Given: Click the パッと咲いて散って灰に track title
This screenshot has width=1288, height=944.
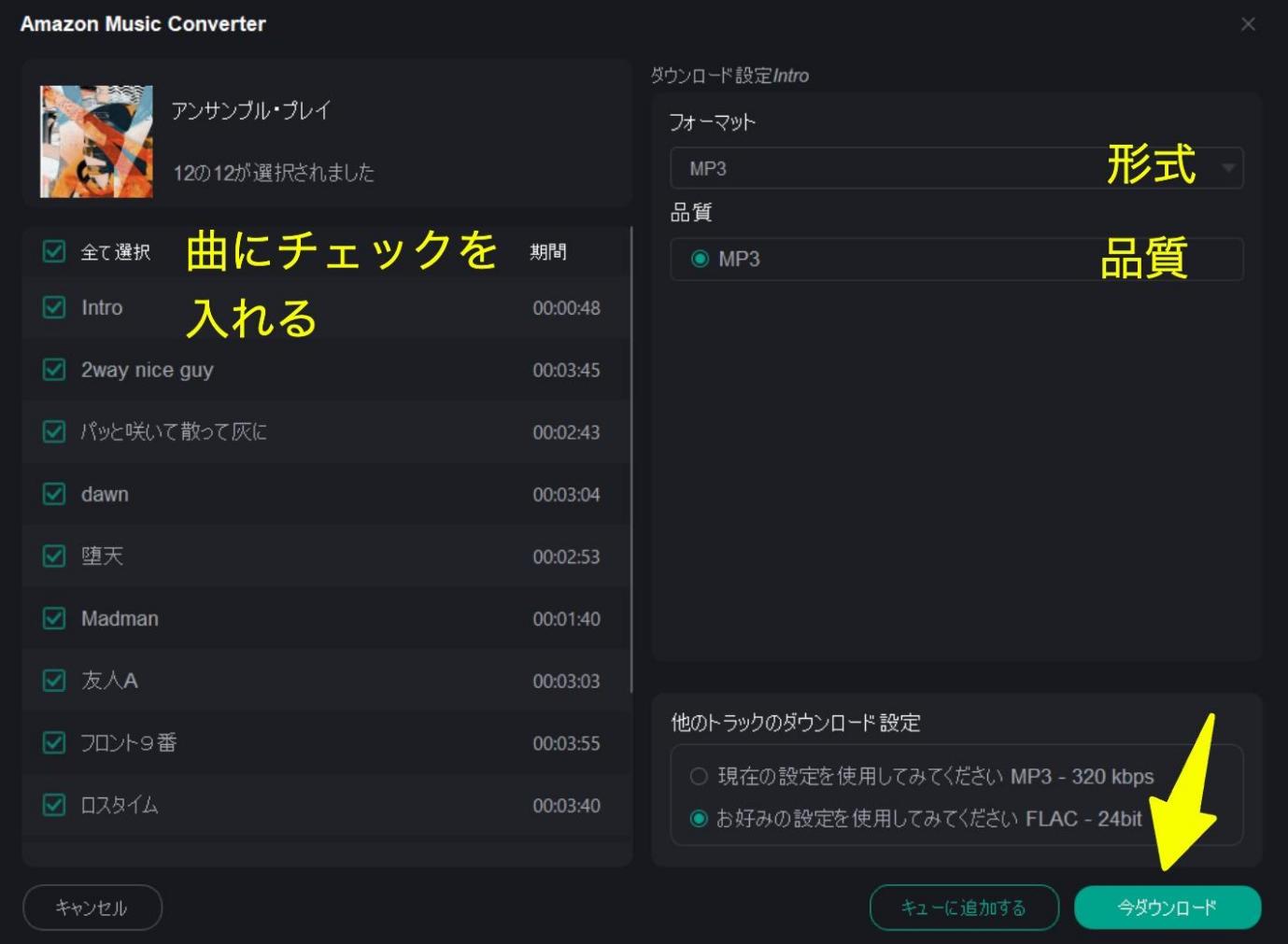Looking at the screenshot, I should 174,431.
